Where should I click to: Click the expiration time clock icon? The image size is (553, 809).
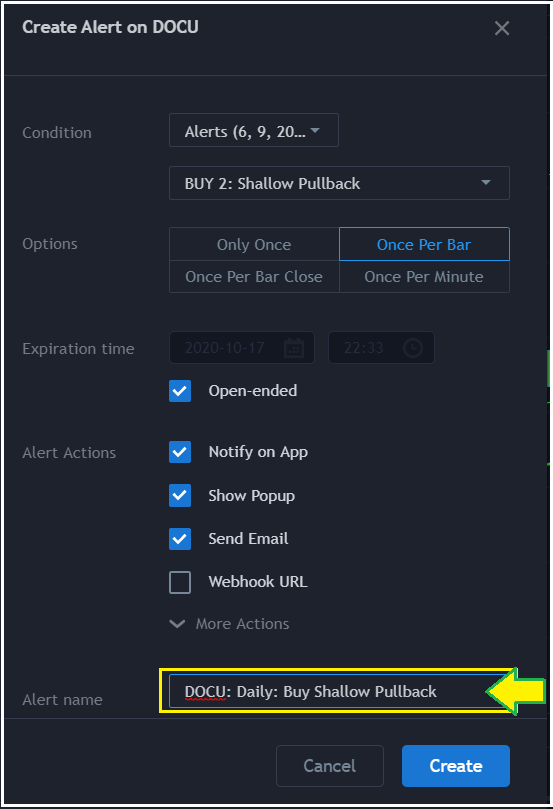pyautogui.click(x=413, y=348)
